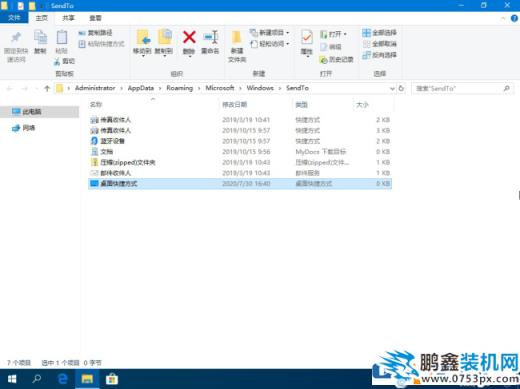Switch to the 查看 view tab

[x=95, y=18]
